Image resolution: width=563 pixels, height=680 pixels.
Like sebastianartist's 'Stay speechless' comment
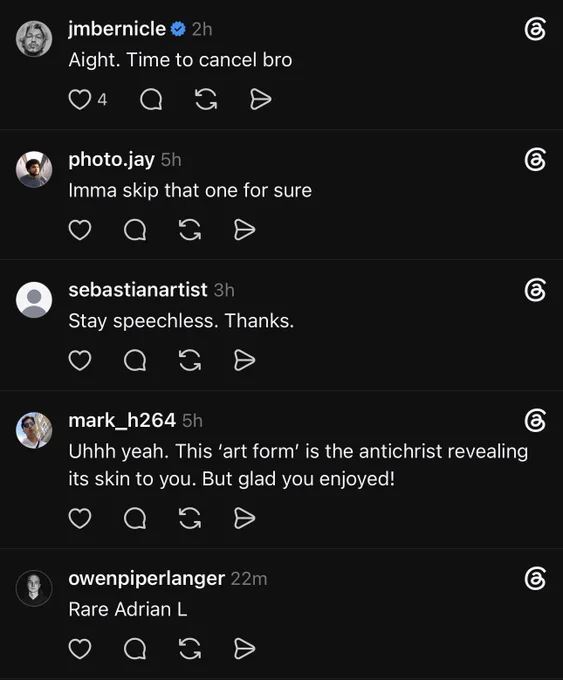tap(80, 360)
